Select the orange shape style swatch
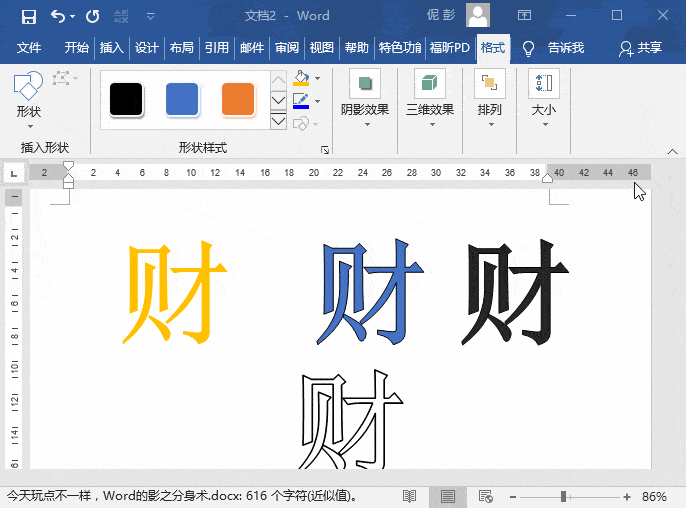 click(238, 100)
